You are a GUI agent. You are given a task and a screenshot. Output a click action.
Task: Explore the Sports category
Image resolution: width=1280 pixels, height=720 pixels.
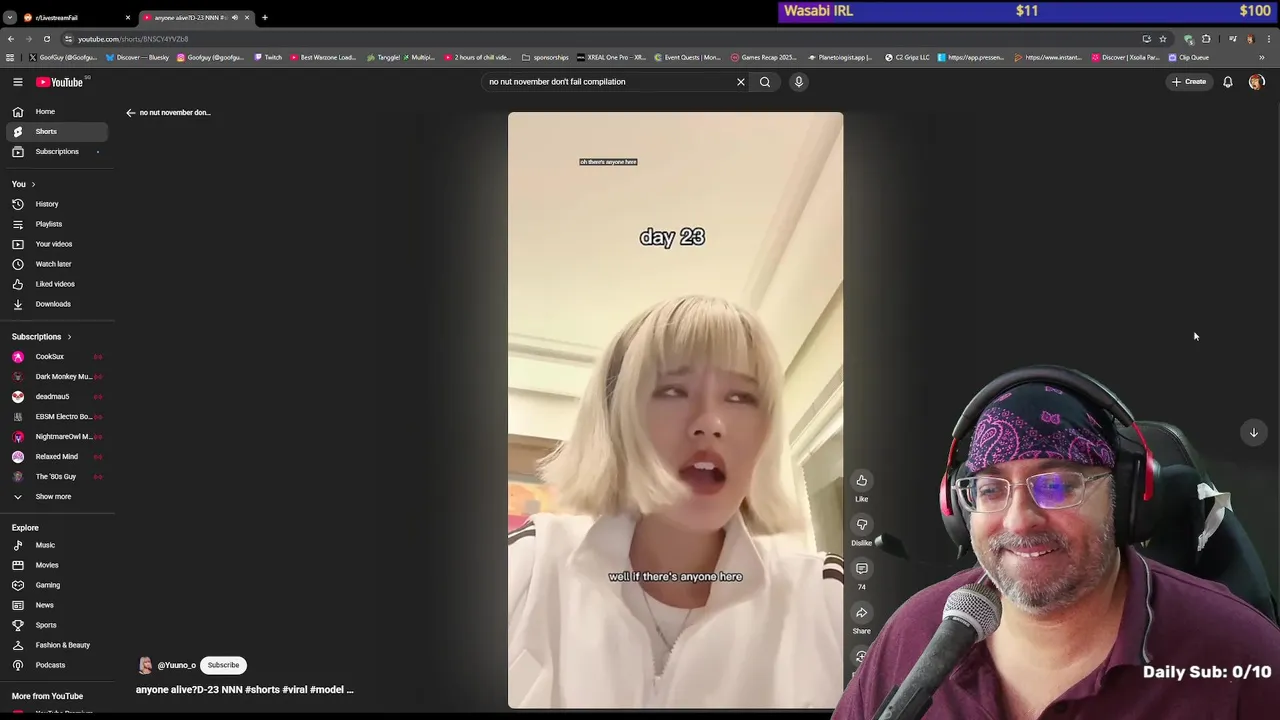click(57, 625)
